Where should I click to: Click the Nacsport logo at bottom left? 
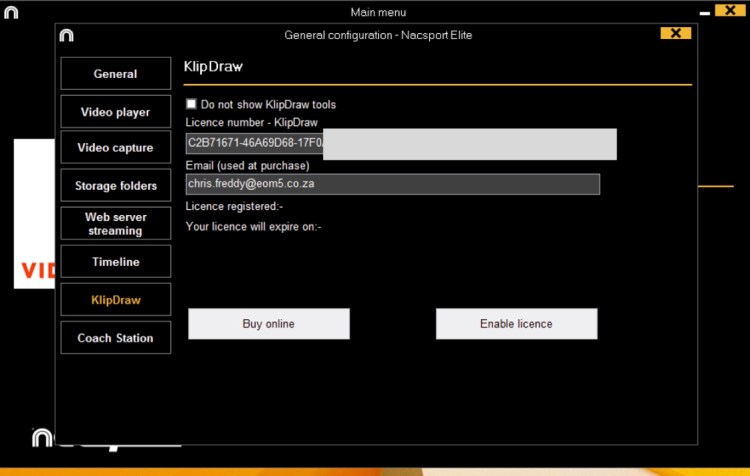click(x=42, y=438)
